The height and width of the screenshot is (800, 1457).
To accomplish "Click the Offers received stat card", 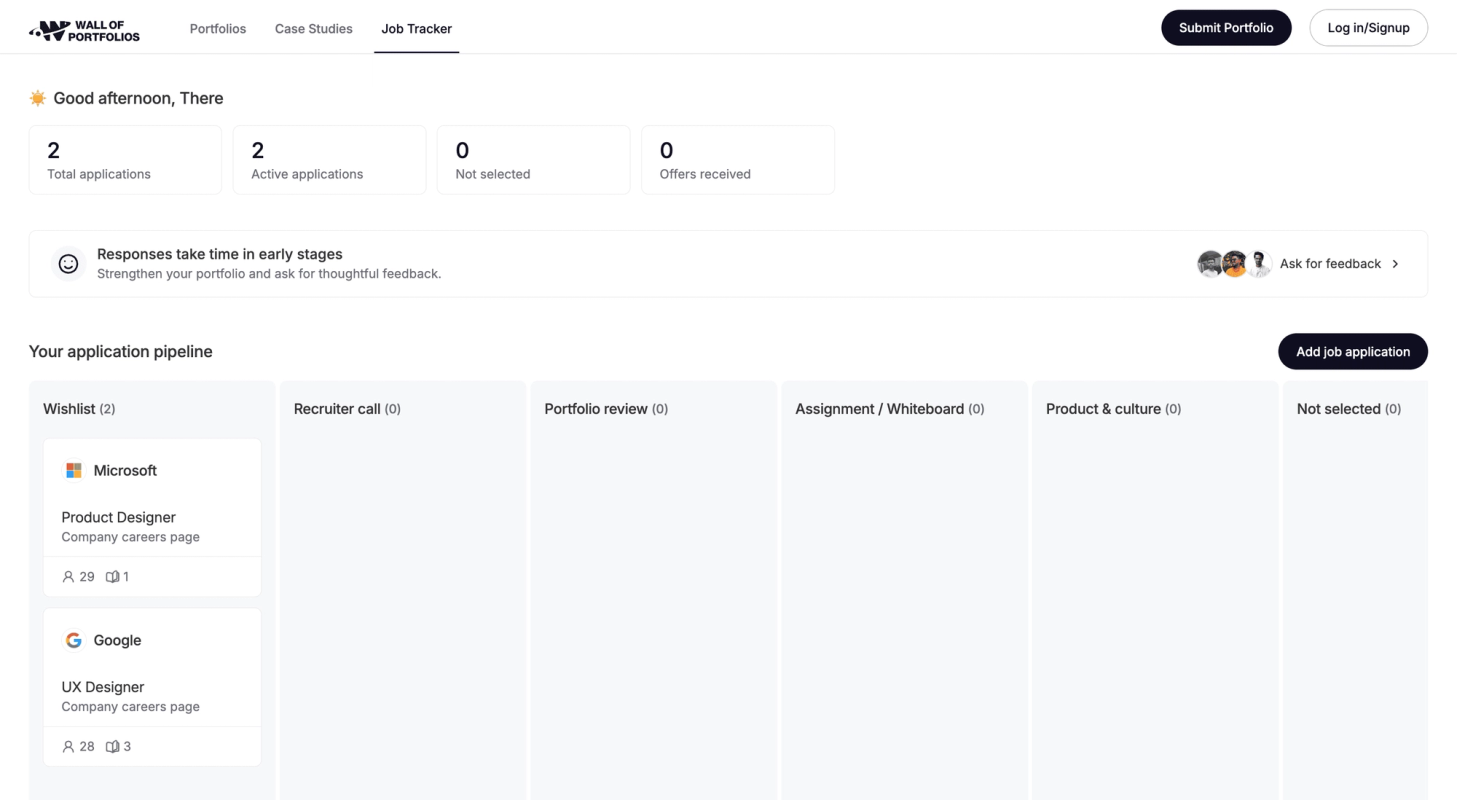I will [738, 160].
